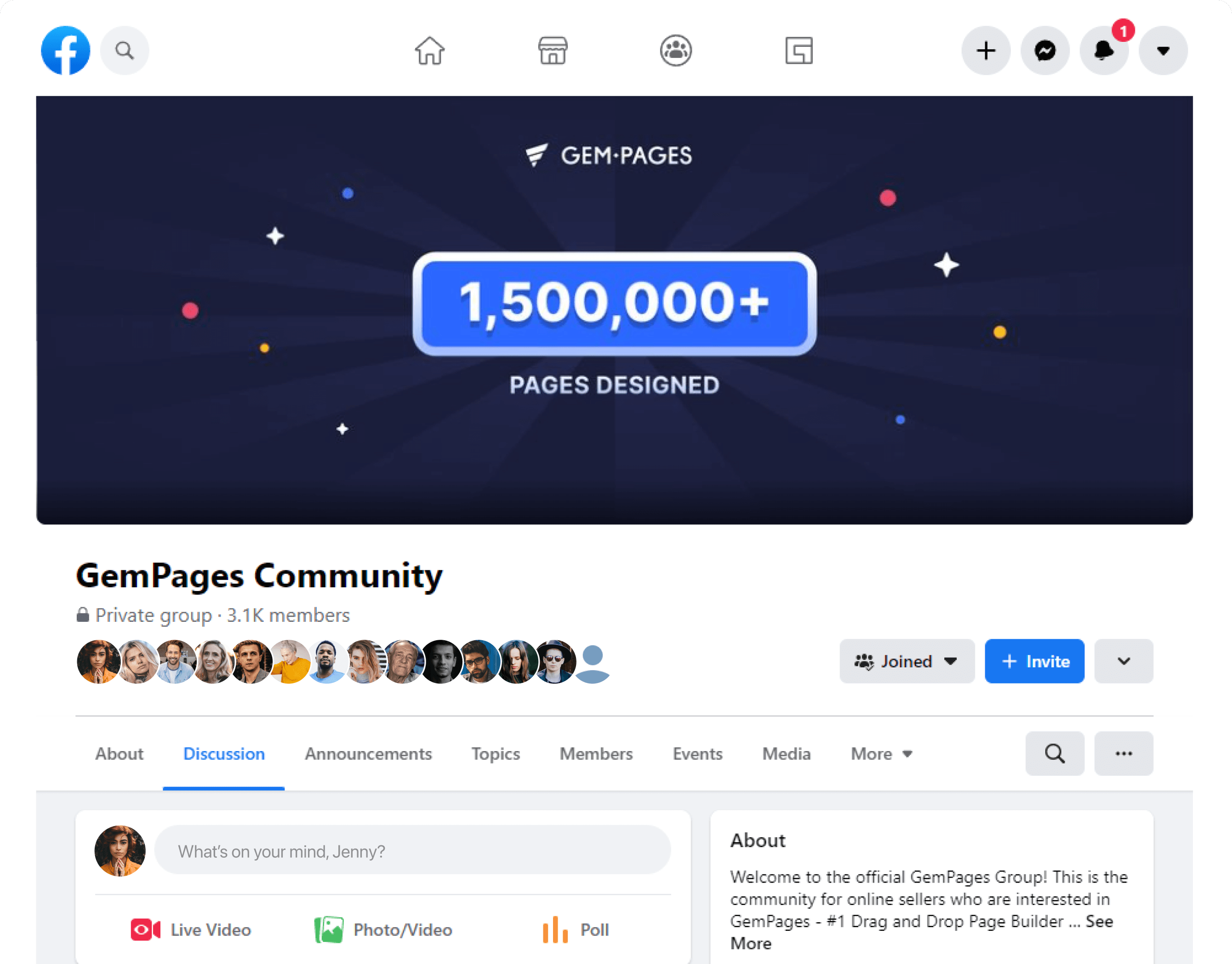Viewport: 1232px width, 964px height.
Task: Open the Facebook search magnifier icon
Action: tap(125, 50)
